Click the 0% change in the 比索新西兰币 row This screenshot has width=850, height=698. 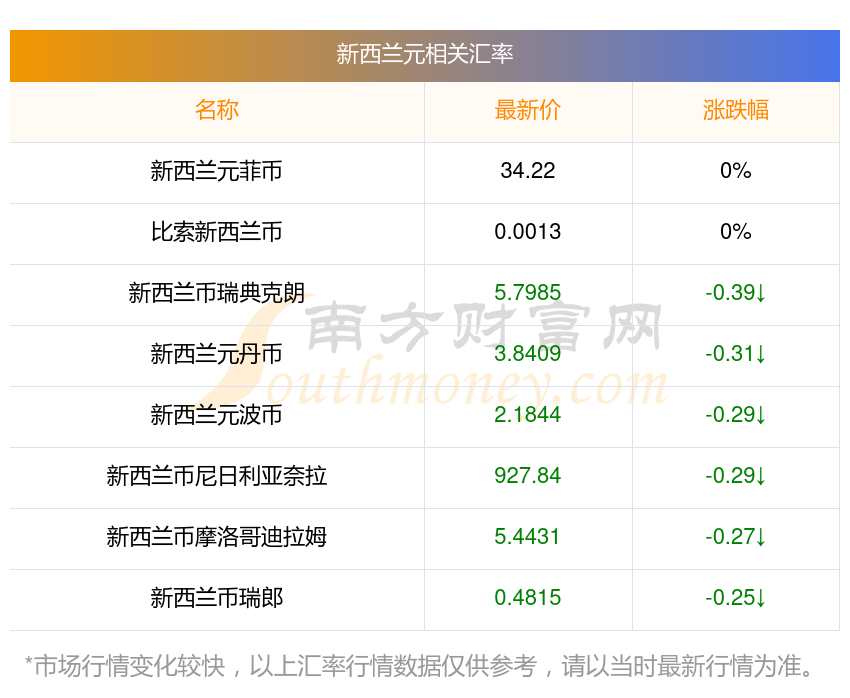pyautogui.click(x=736, y=232)
